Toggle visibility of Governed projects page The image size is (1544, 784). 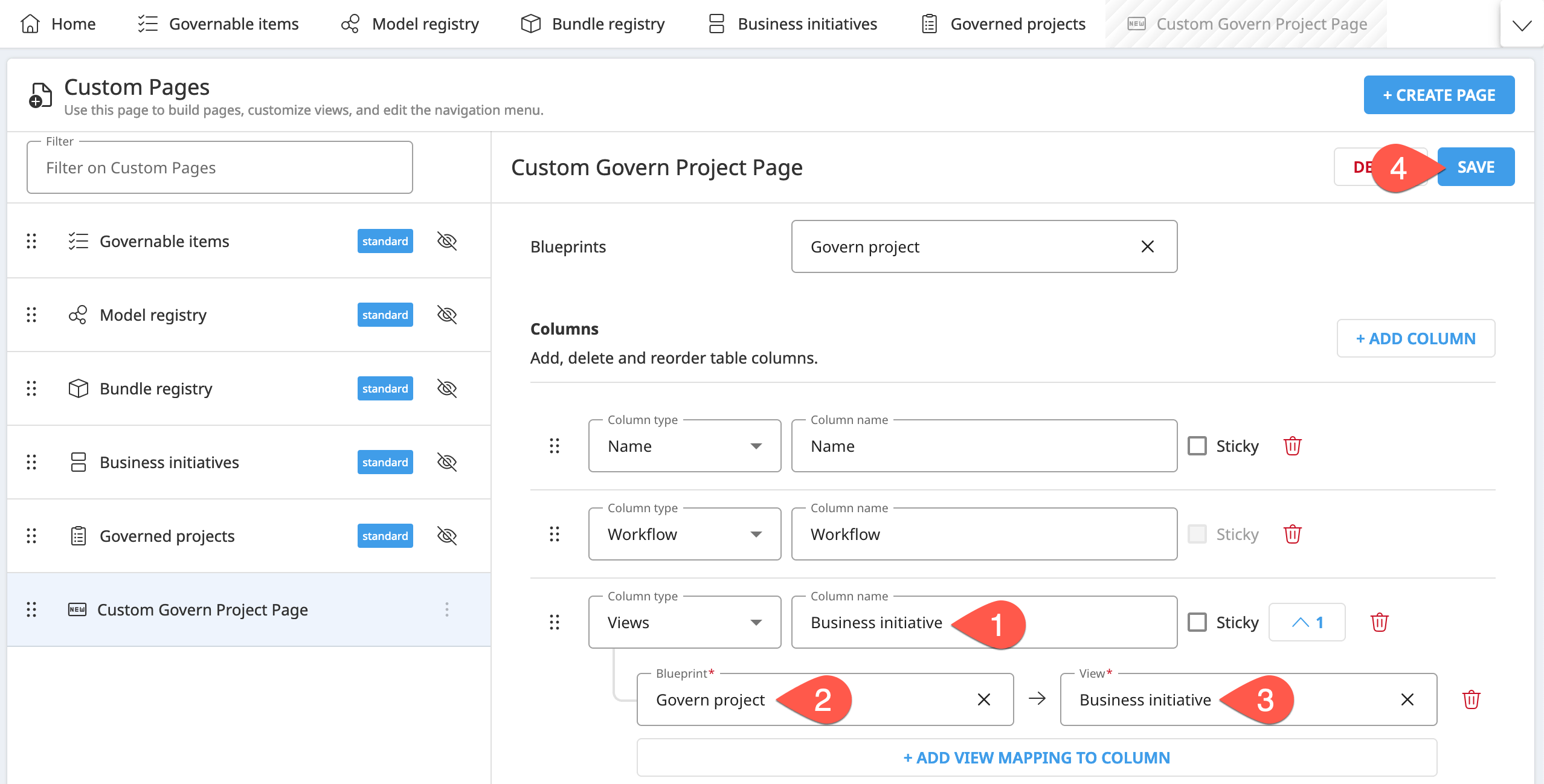tap(447, 536)
